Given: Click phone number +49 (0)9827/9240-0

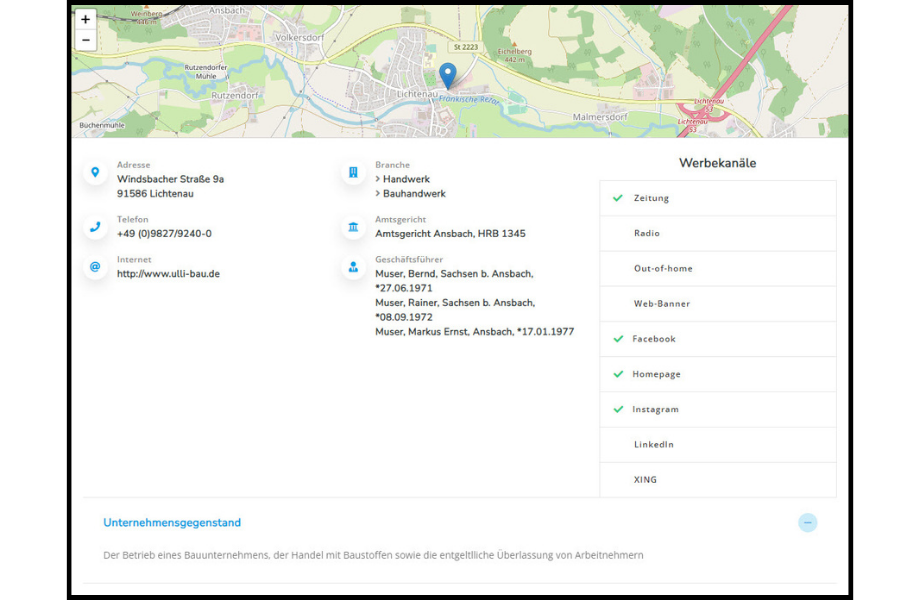Looking at the screenshot, I should (x=164, y=233).
